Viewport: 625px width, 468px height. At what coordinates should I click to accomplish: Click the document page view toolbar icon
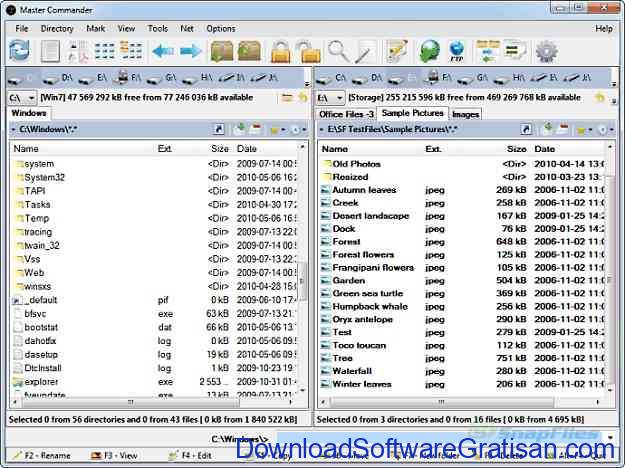[x=50, y=51]
